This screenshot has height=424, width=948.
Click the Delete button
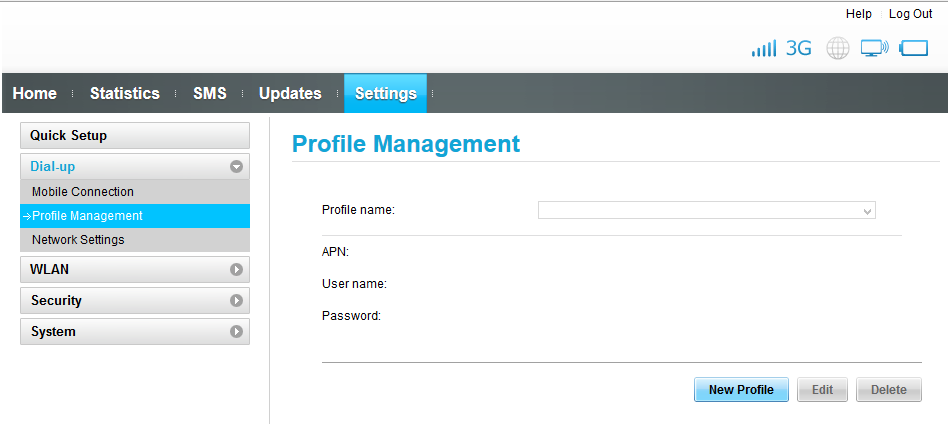click(x=889, y=390)
